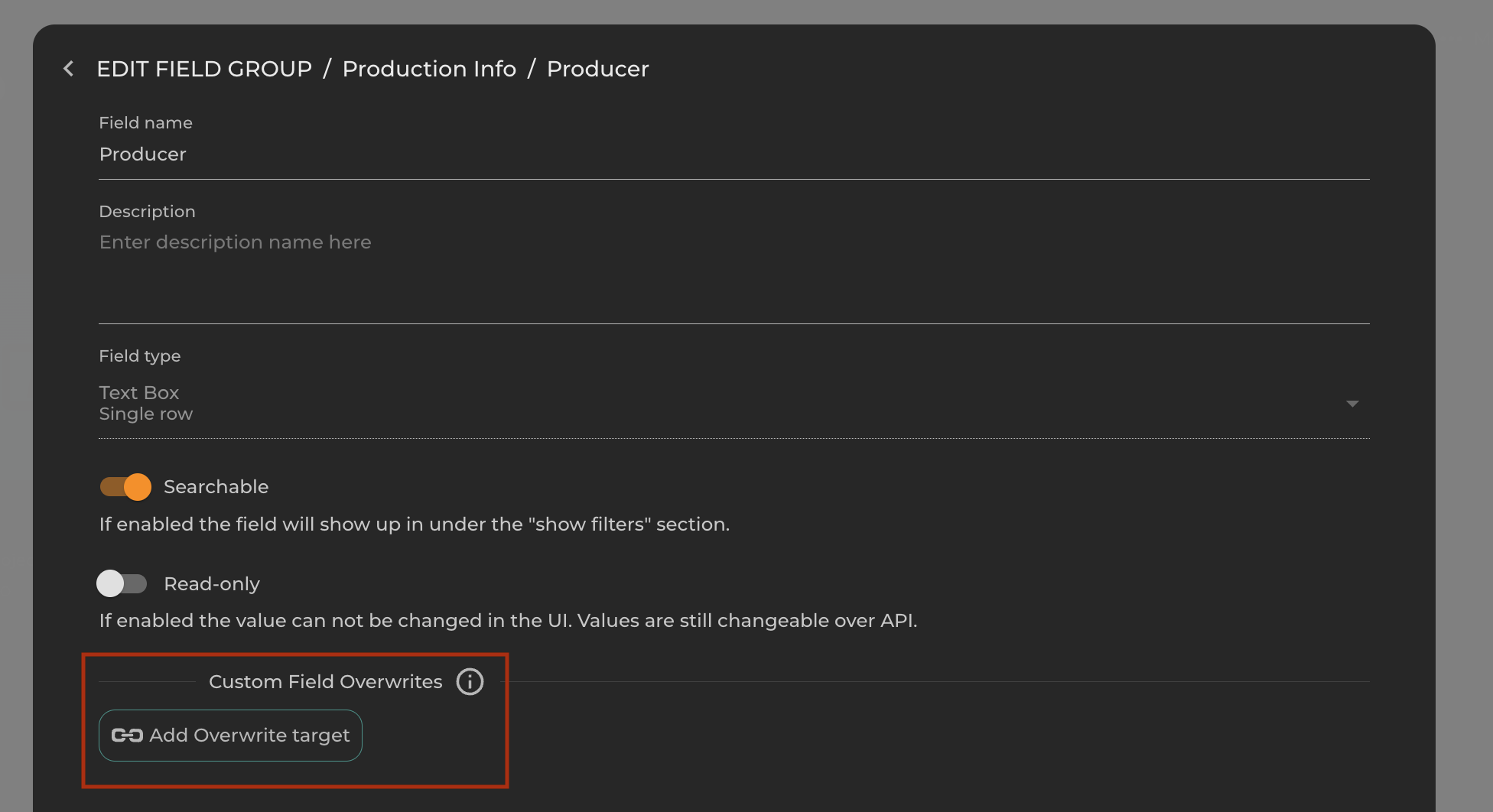Click the info icon beside Custom Field Overwrites
The image size is (1493, 812).
(470, 681)
